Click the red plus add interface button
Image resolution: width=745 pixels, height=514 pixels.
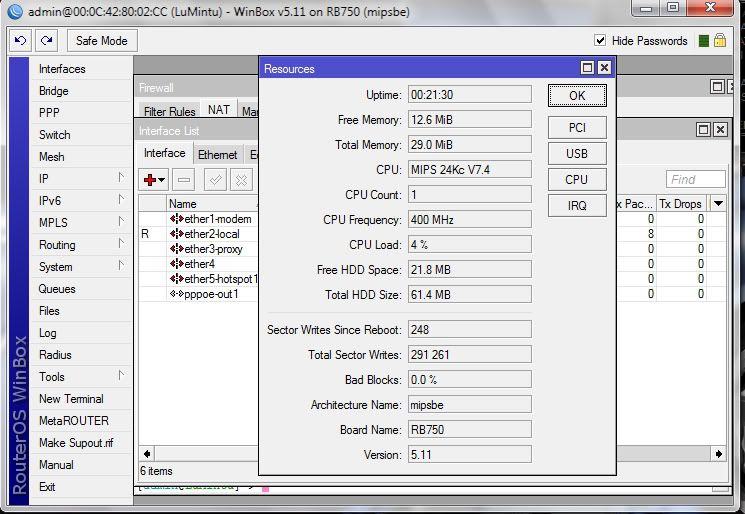(x=154, y=180)
